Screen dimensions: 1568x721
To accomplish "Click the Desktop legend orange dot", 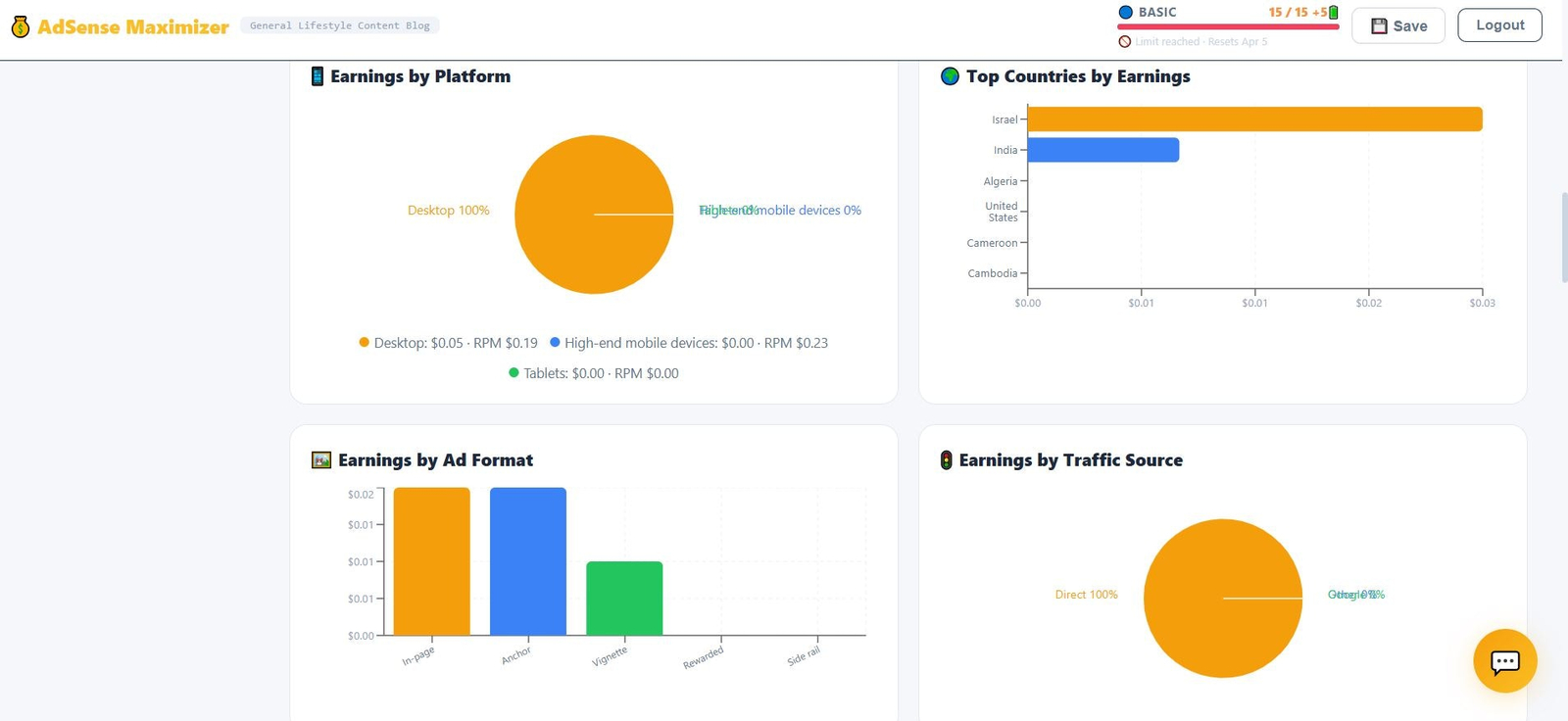I will [x=364, y=343].
